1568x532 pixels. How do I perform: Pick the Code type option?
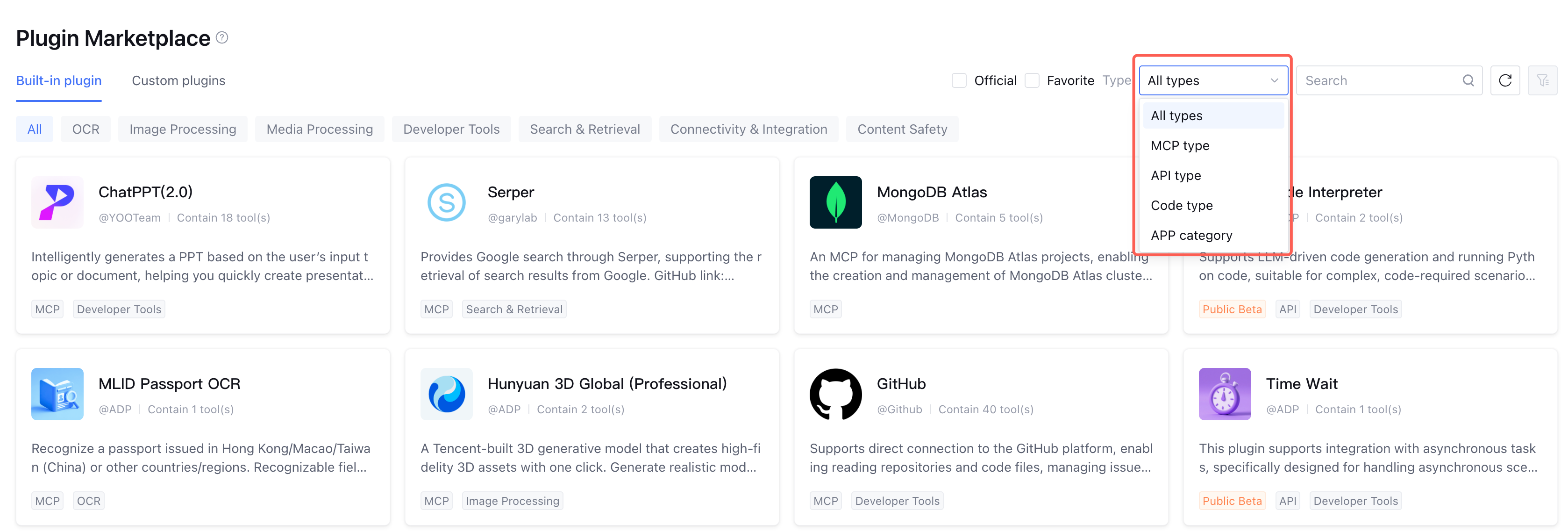click(x=1182, y=205)
